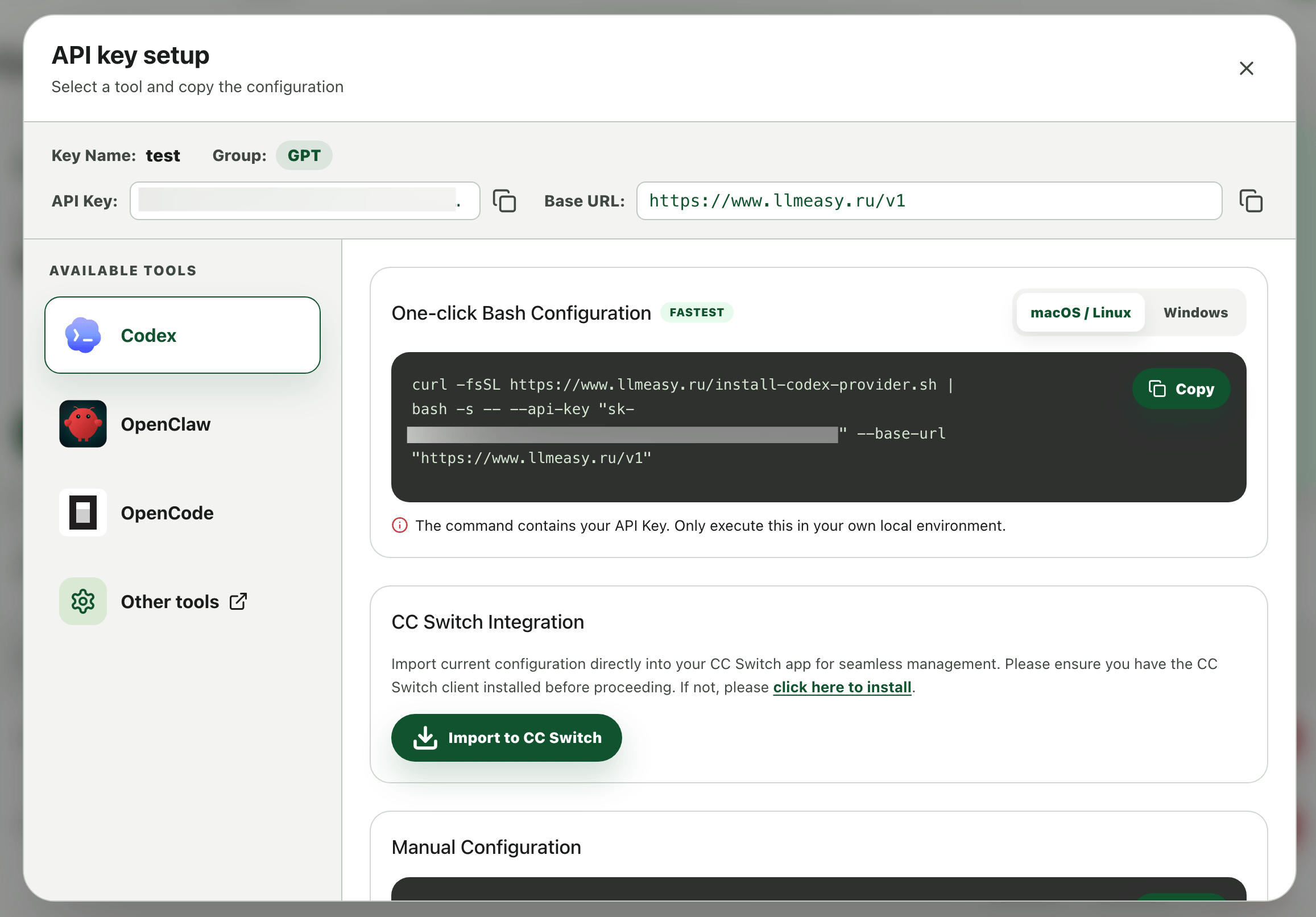
Task: Copy the bash configuration command
Action: 1181,389
